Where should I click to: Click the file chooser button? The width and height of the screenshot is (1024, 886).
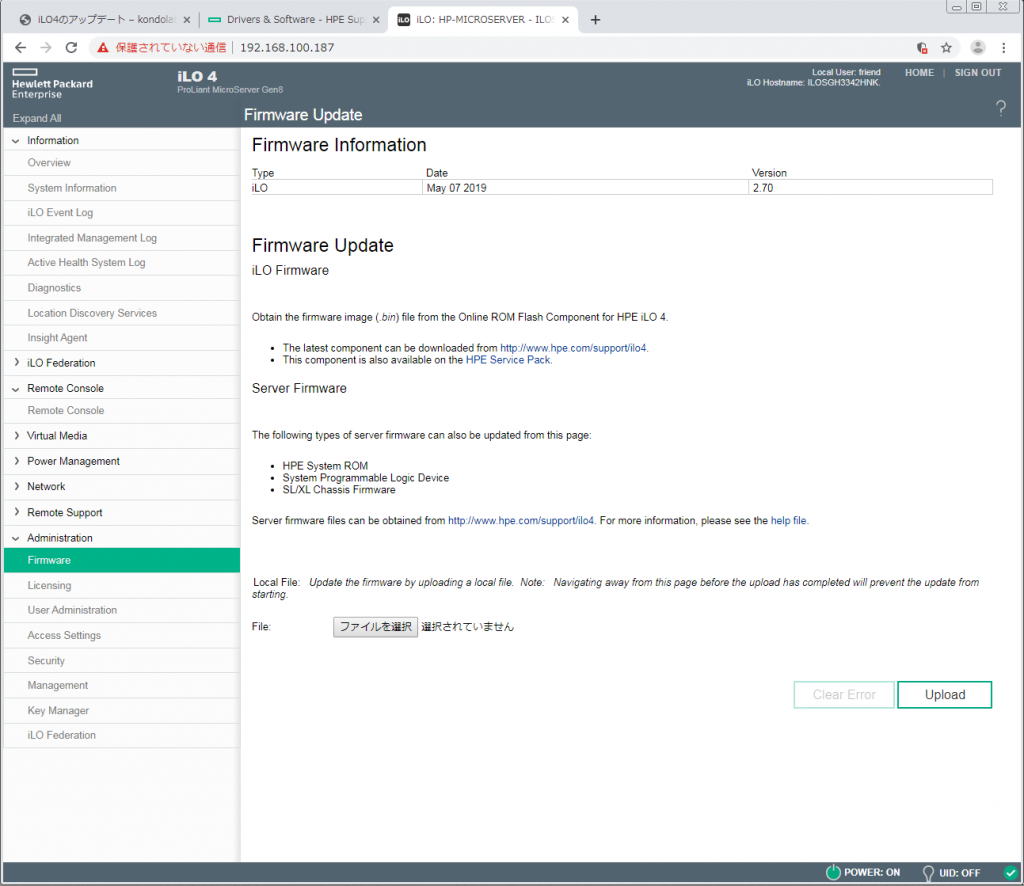pos(375,627)
